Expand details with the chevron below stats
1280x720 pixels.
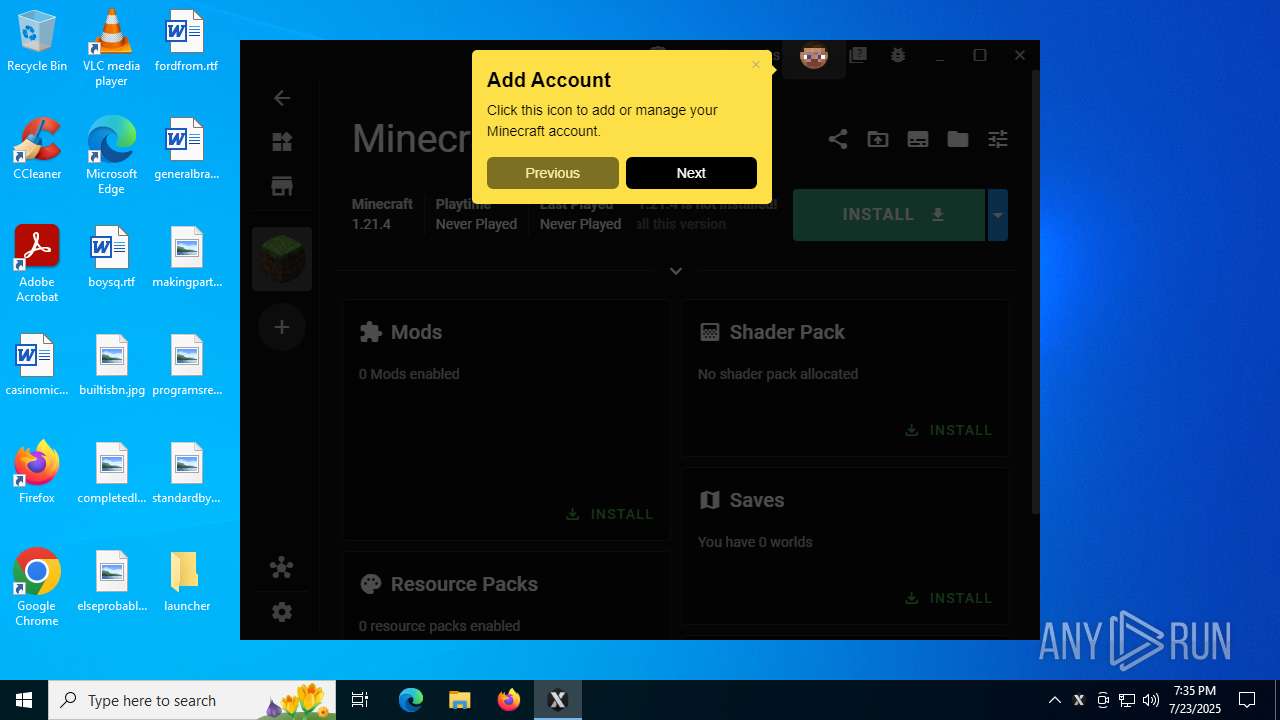676,271
